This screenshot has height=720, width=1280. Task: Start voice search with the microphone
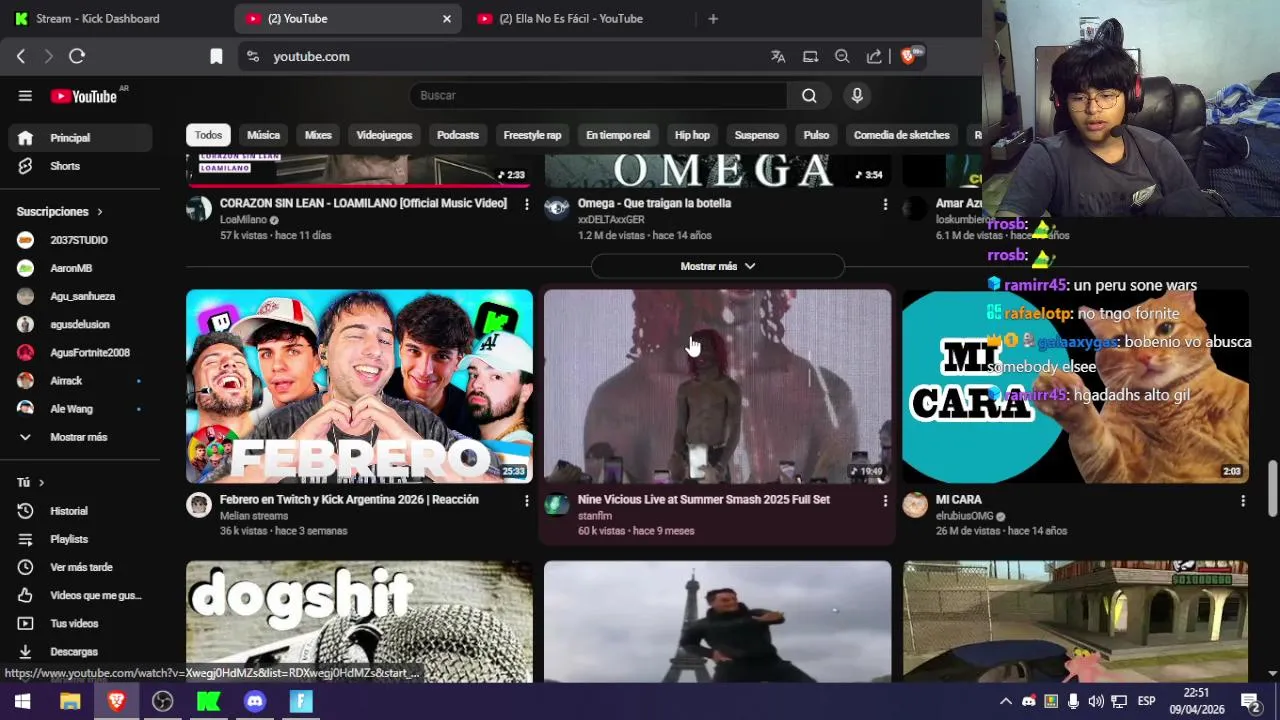[x=856, y=96]
